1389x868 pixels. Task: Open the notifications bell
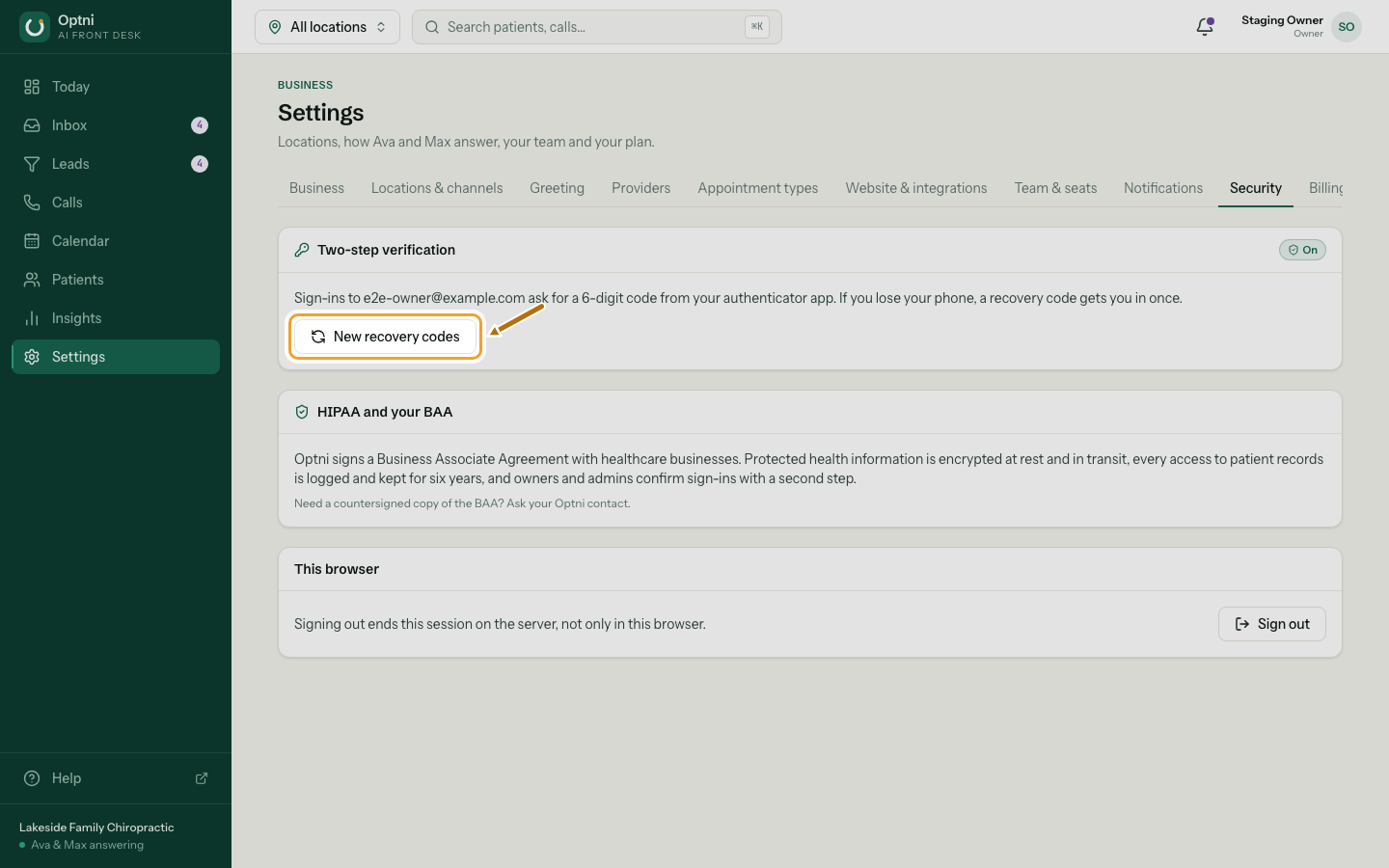[x=1205, y=27]
